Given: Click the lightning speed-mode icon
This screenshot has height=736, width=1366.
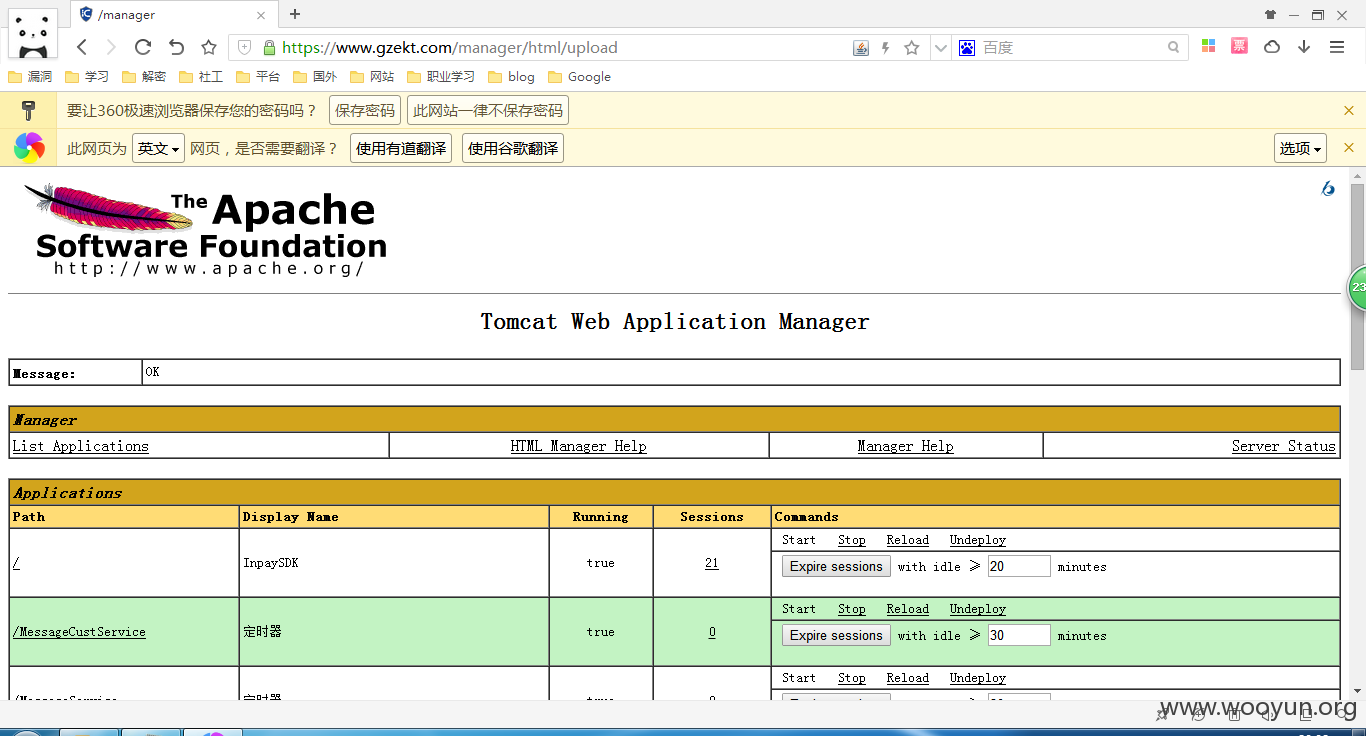Looking at the screenshot, I should click(885, 47).
